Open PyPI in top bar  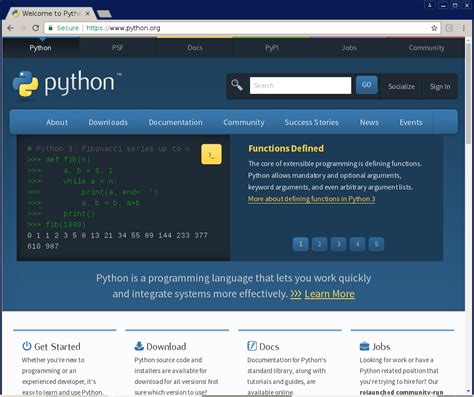point(272,48)
